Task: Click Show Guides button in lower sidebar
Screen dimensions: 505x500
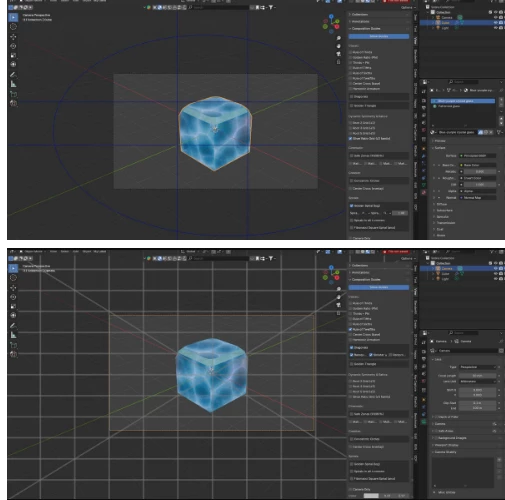Action: 379,287
